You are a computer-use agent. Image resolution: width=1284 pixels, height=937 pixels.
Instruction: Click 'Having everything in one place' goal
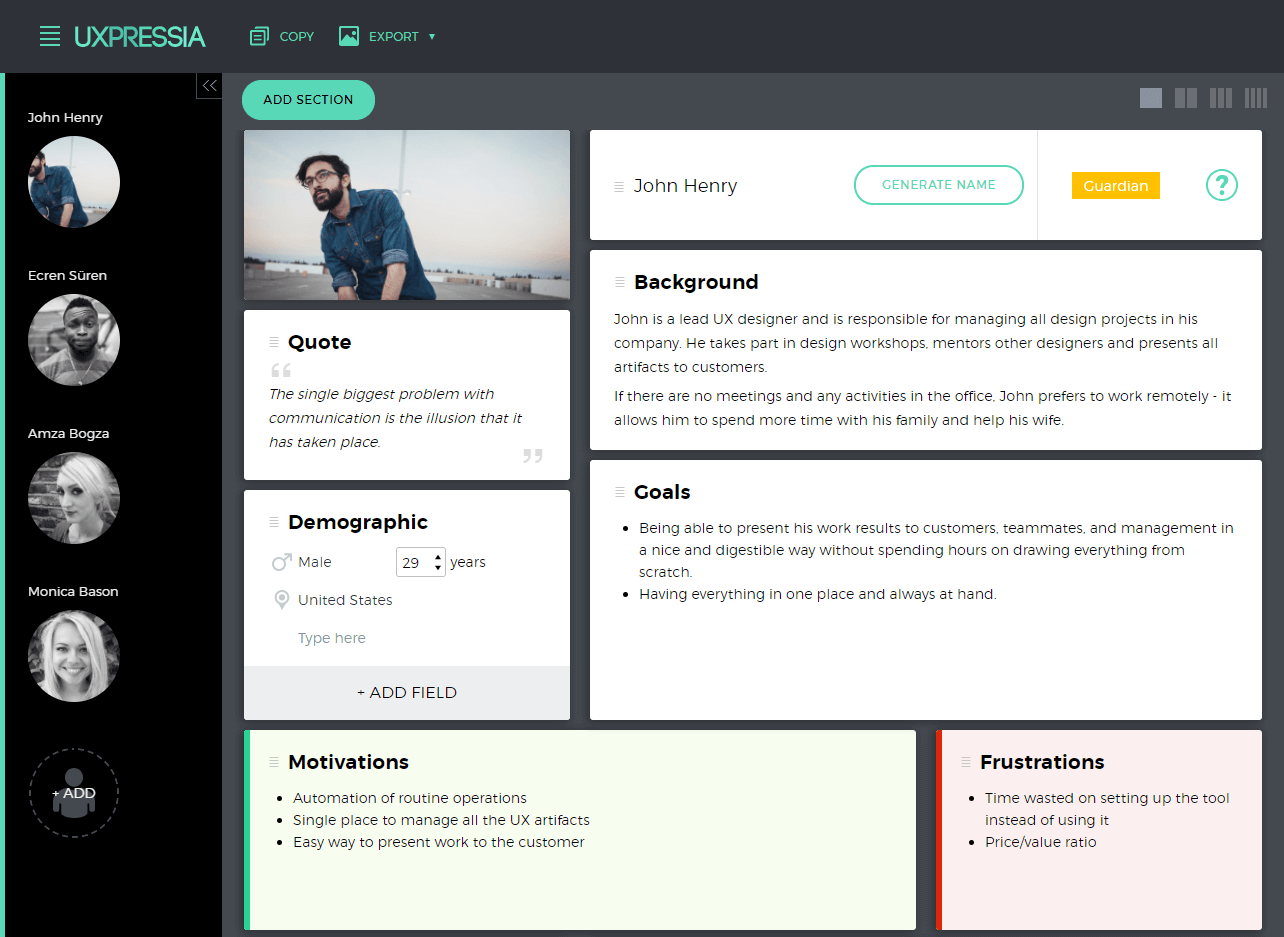tap(818, 594)
